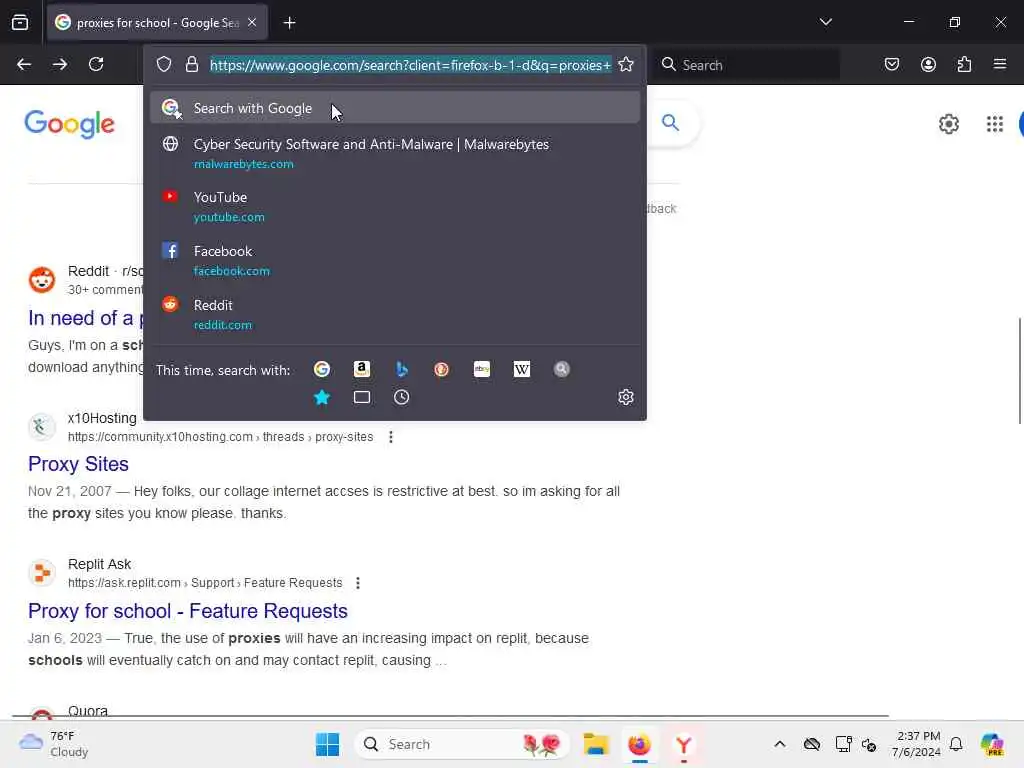Open Google quick settings gear
1024x768 pixels.
click(x=948, y=123)
